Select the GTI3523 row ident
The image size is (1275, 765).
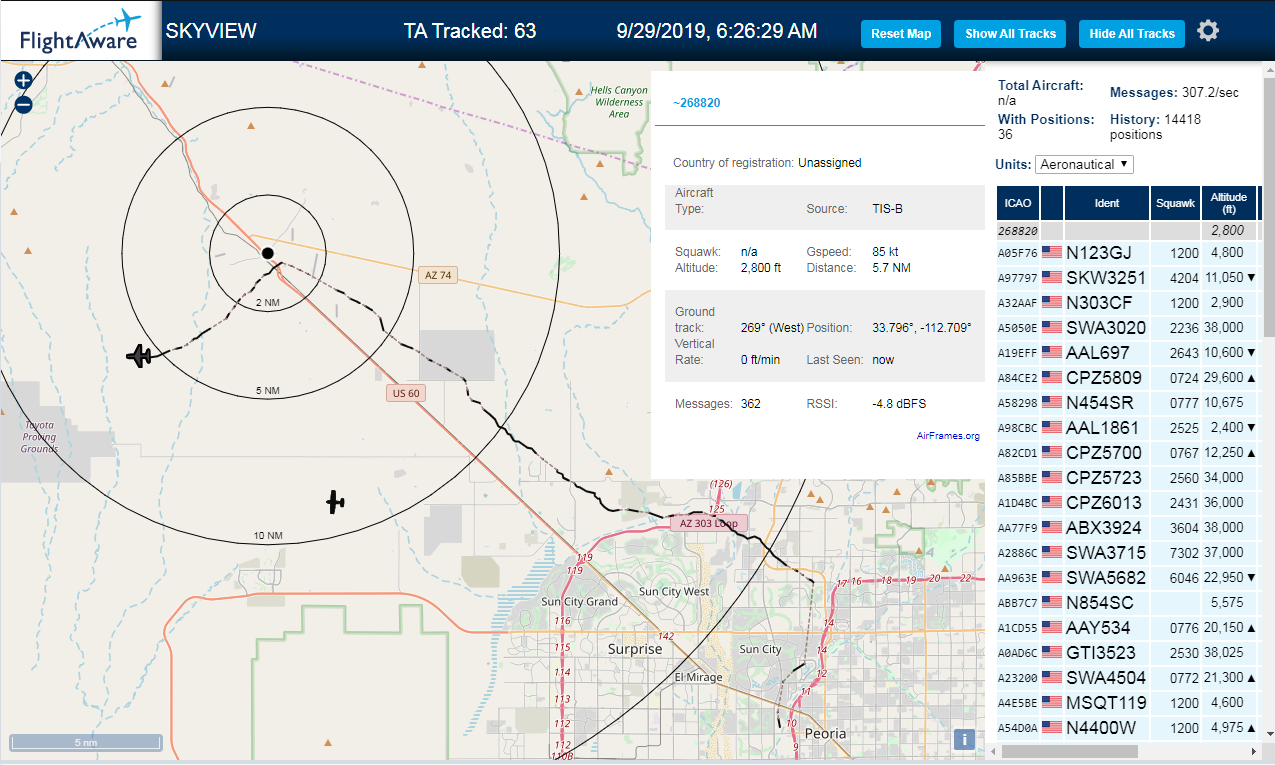coord(1102,653)
